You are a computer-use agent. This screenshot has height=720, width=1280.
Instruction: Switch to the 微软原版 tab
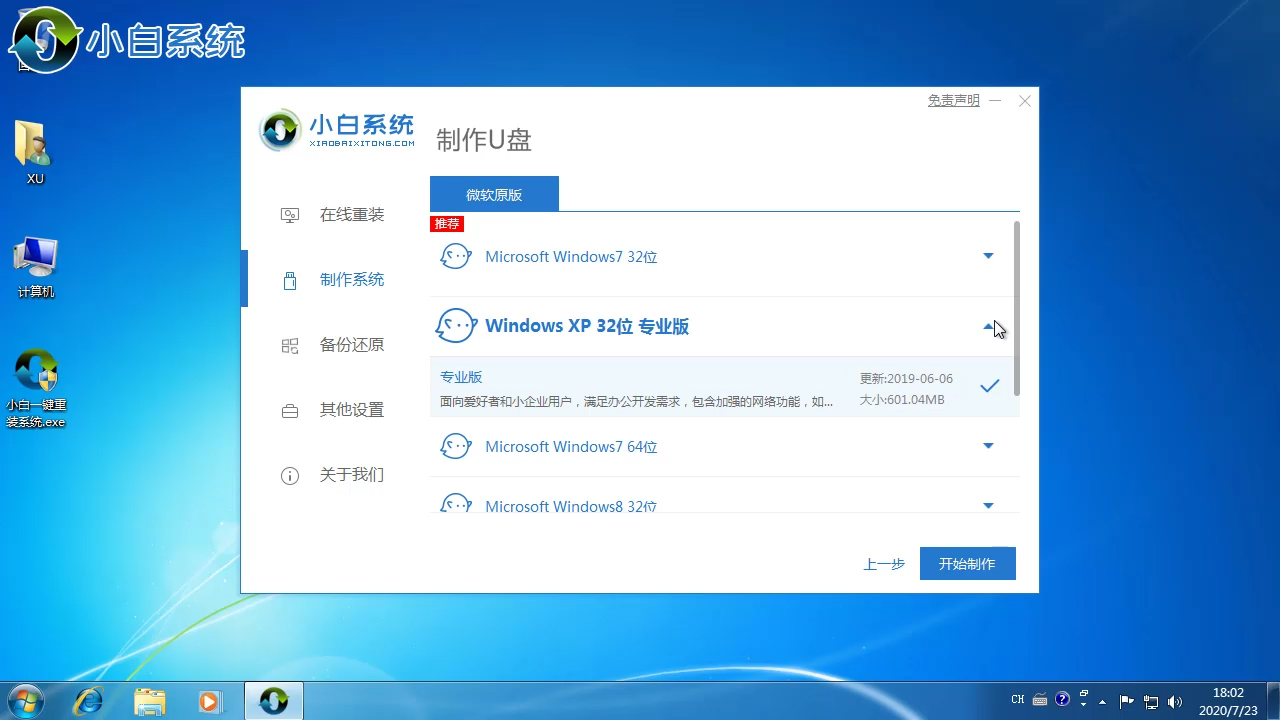tap(494, 195)
